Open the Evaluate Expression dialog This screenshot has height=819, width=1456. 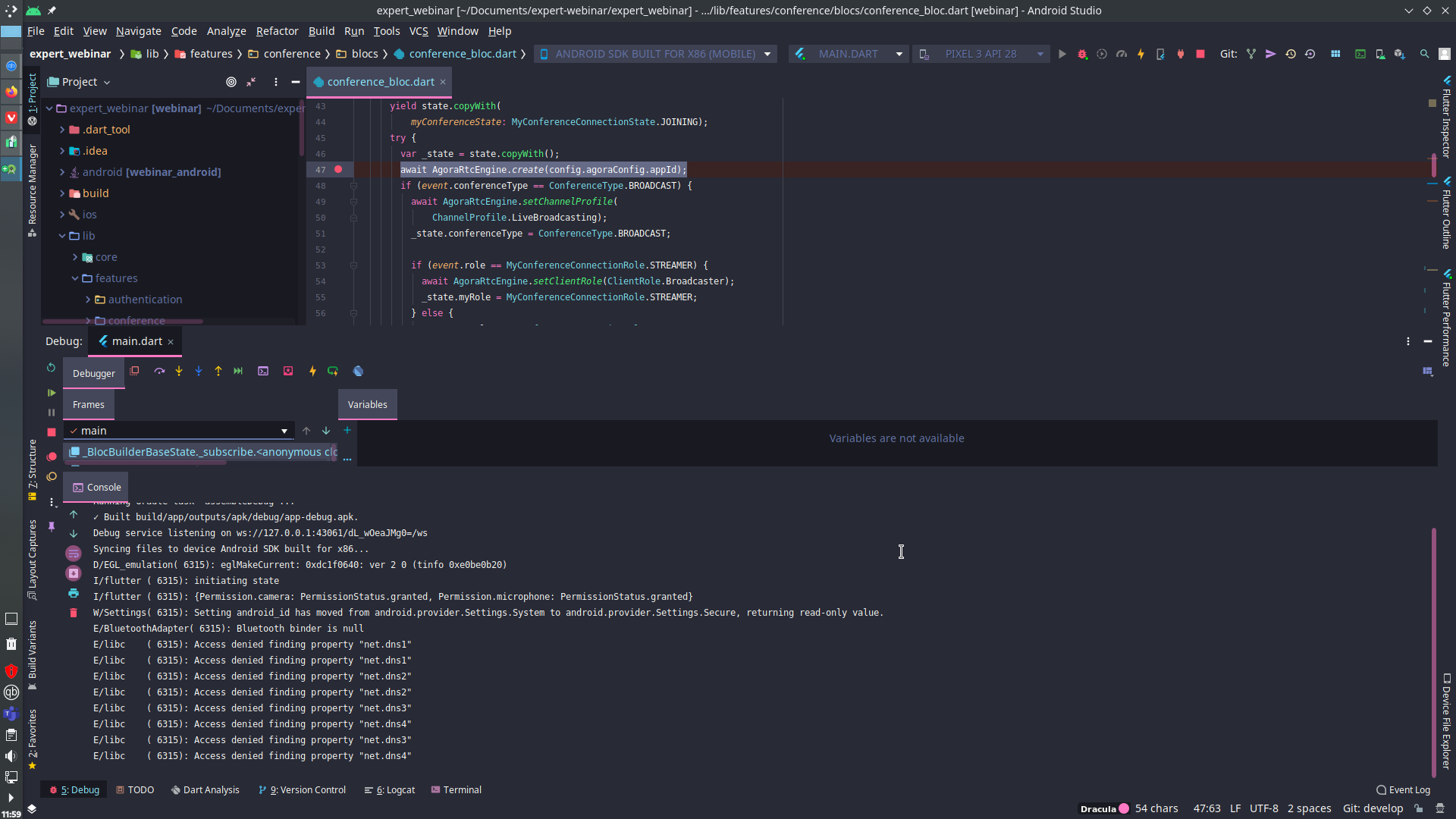[264, 371]
